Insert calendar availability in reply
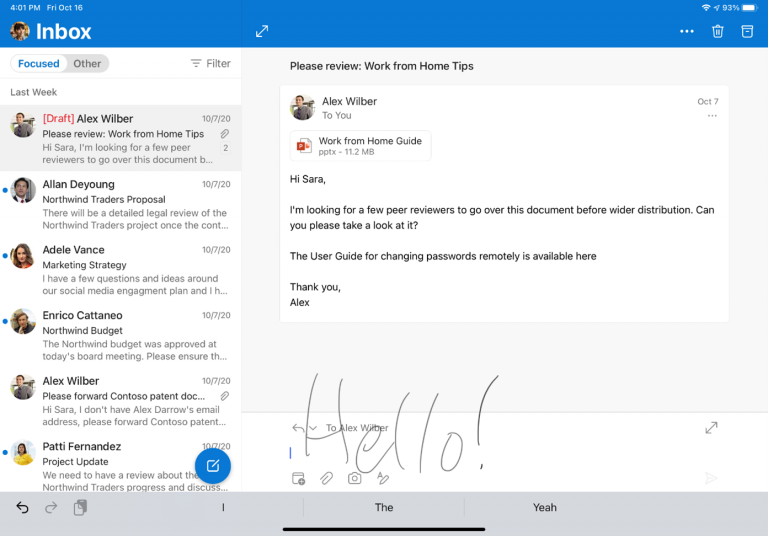This screenshot has width=768, height=536. point(298,478)
